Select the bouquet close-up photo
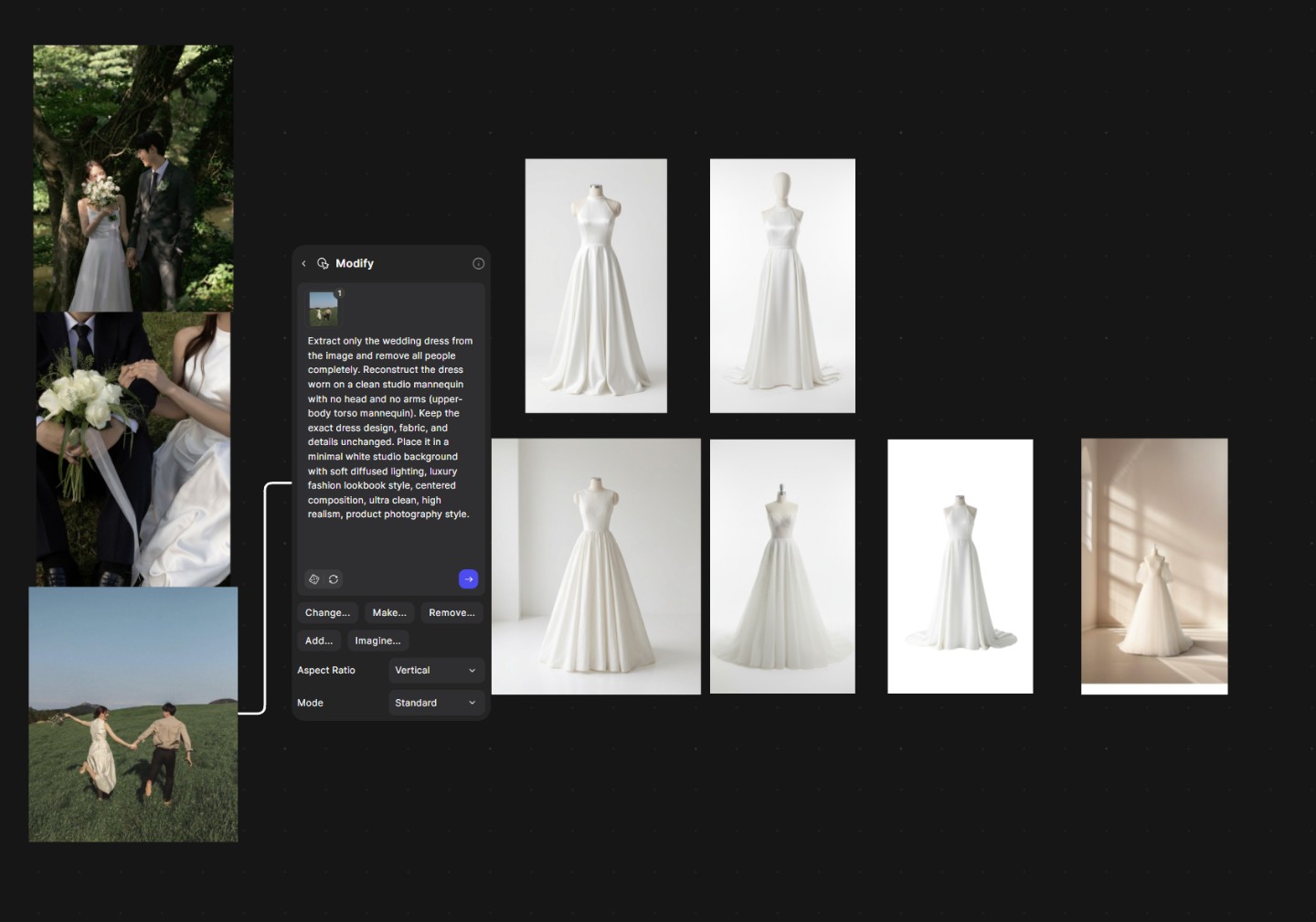 tap(133, 449)
